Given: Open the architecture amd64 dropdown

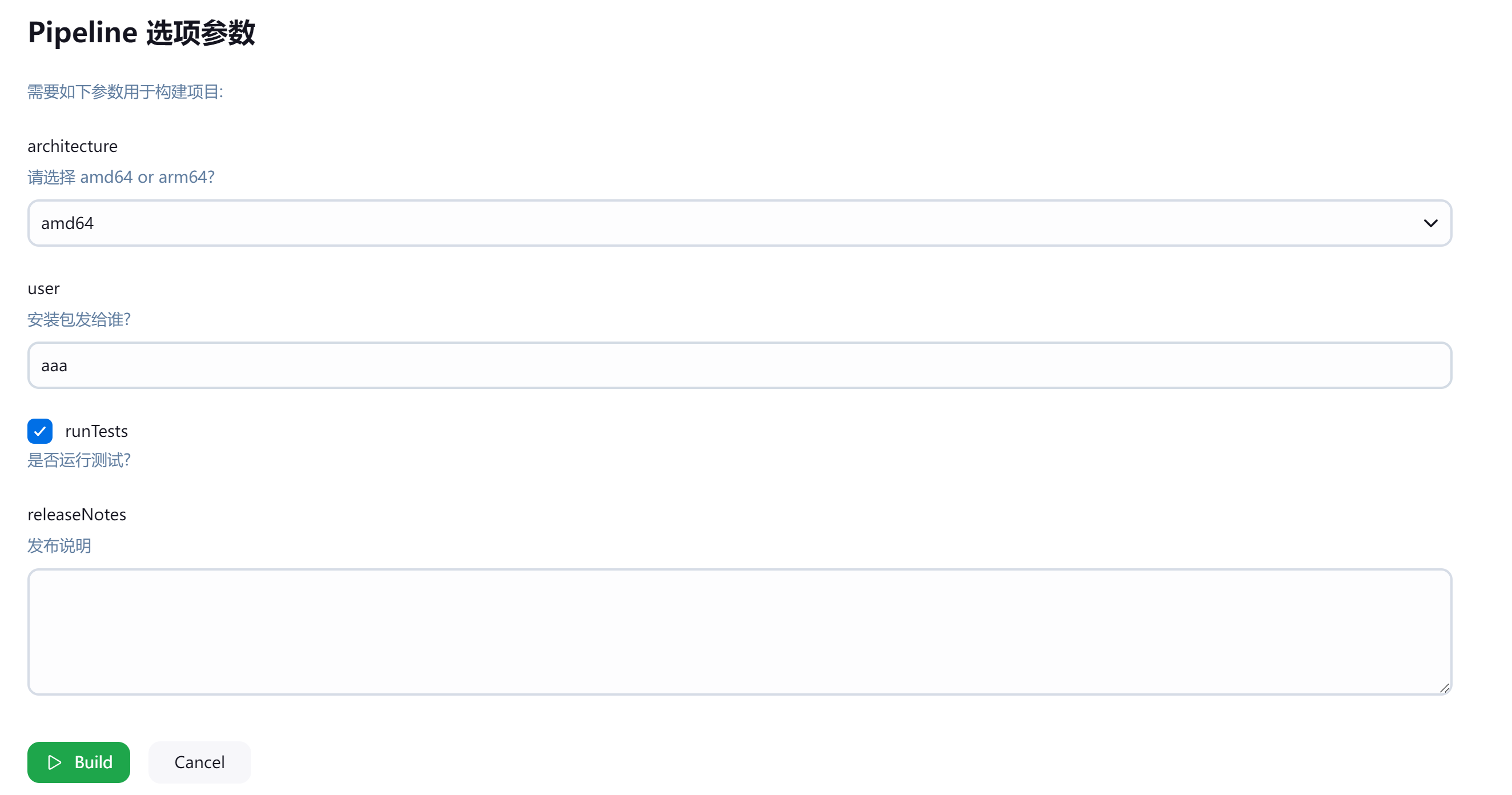Looking at the screenshot, I should tap(739, 223).
